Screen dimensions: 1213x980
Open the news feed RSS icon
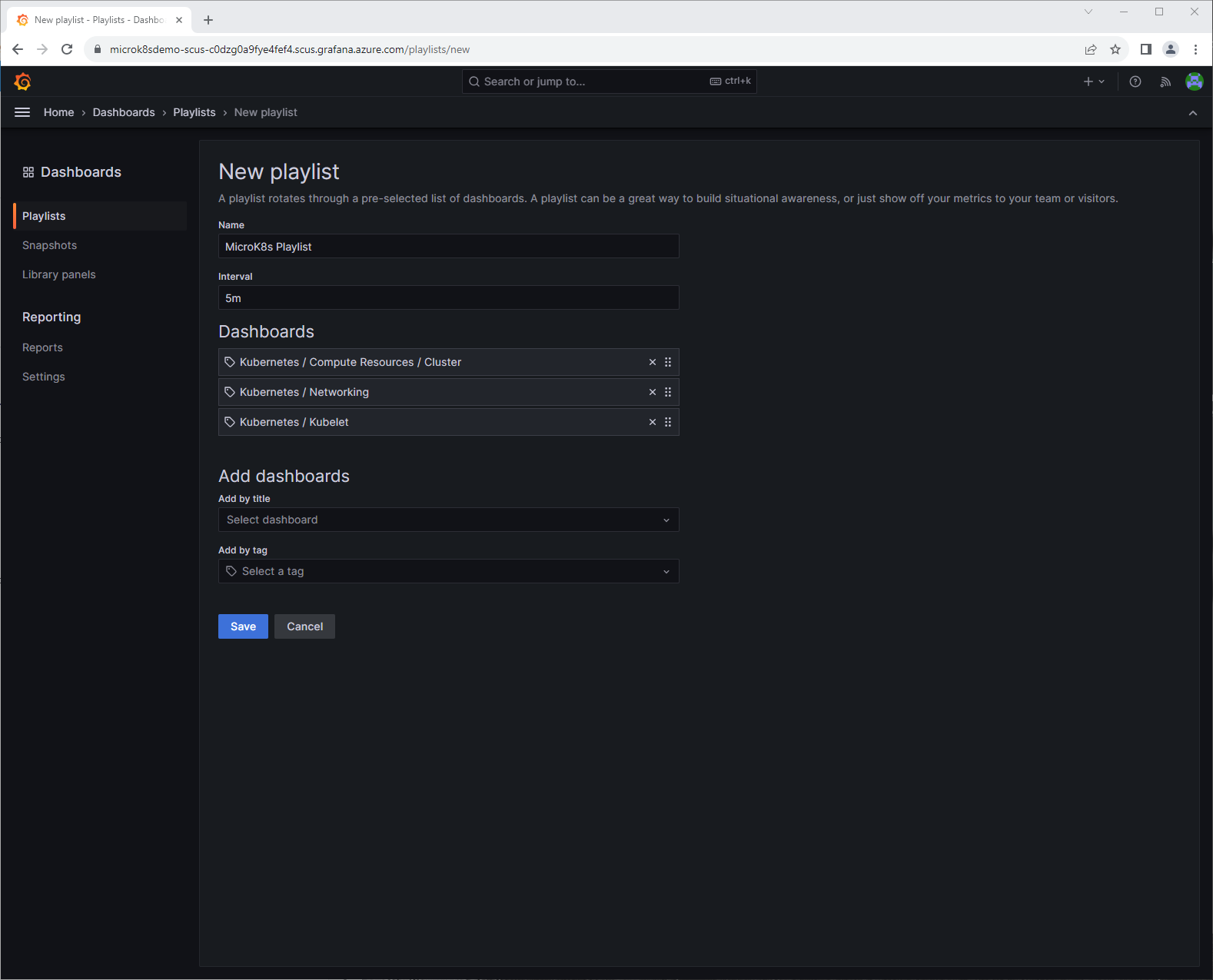[x=1165, y=81]
